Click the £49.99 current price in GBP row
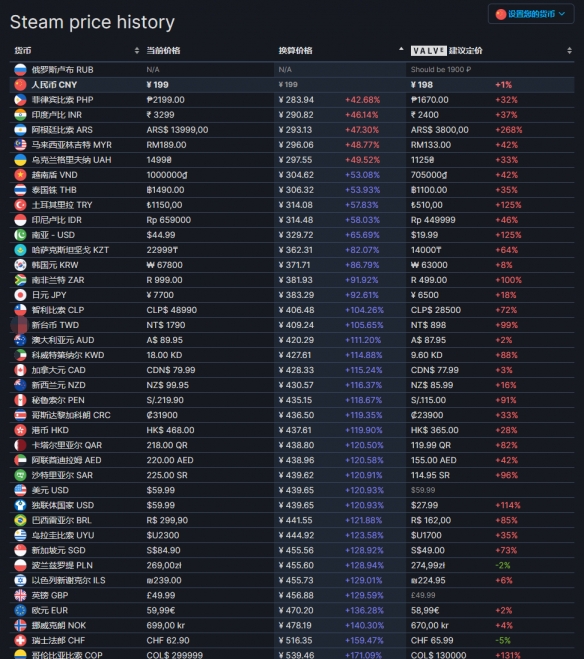Screen dimensions: 584x659 [x=161, y=596]
